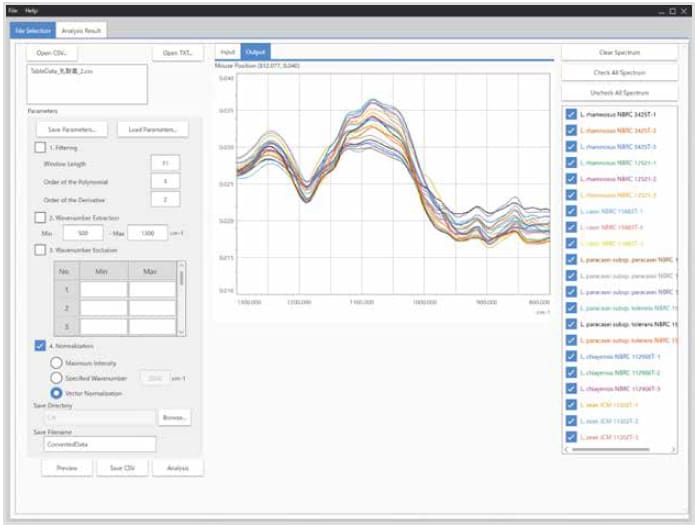Click the Save Filename text field
697x528 pixels.
[100, 444]
